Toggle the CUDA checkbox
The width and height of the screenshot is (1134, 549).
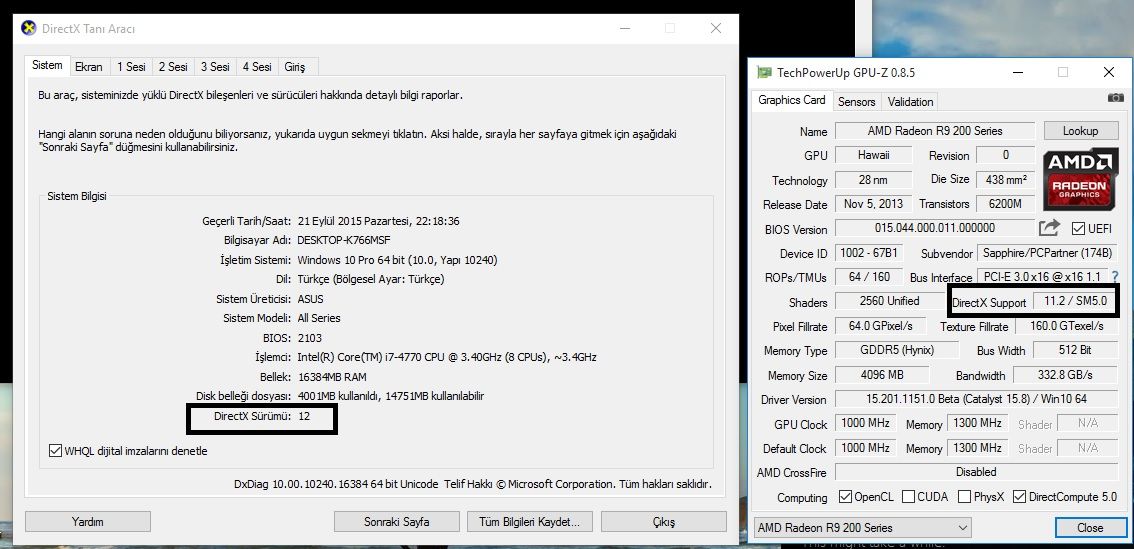[908, 497]
